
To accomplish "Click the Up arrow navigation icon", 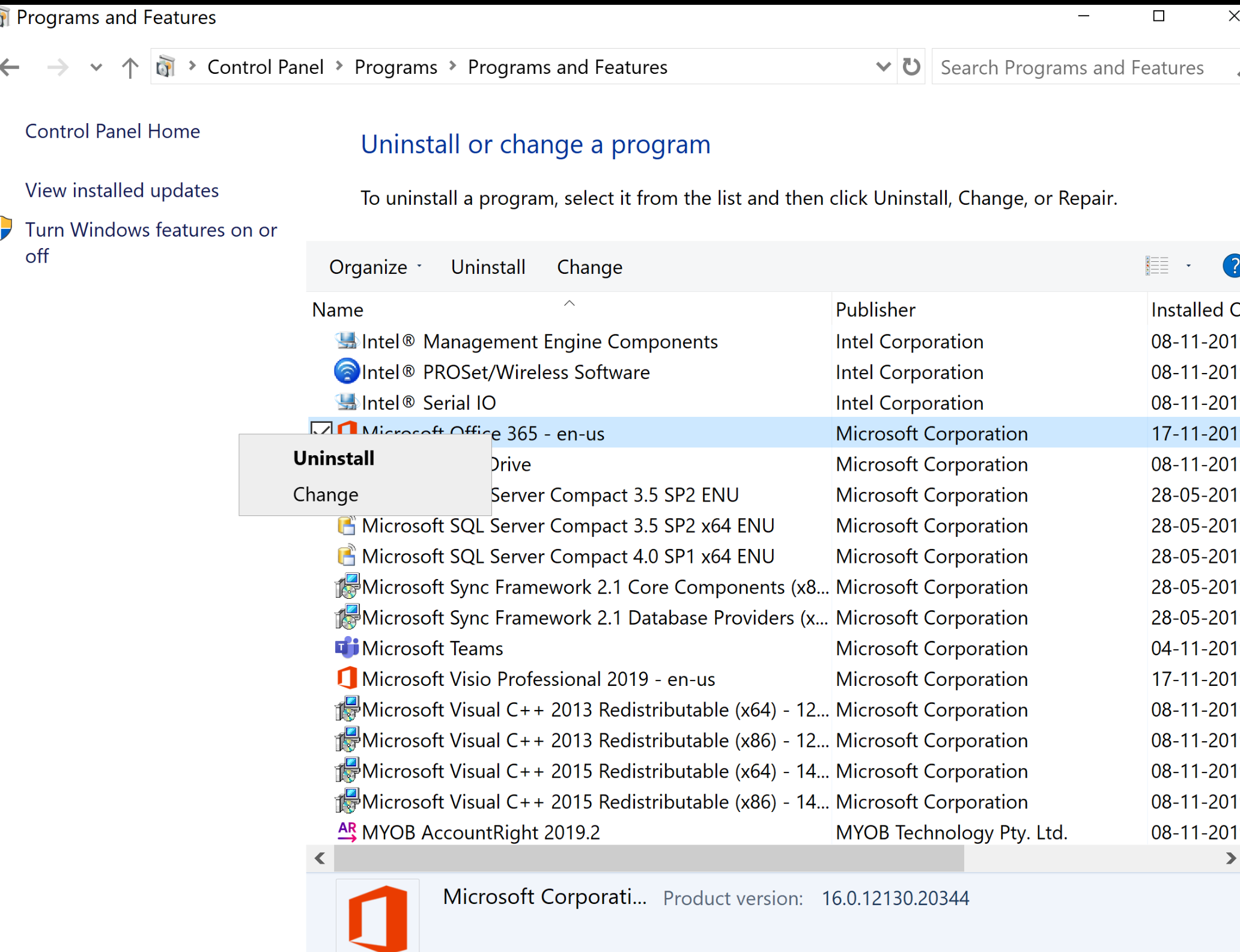I will pos(130,67).
